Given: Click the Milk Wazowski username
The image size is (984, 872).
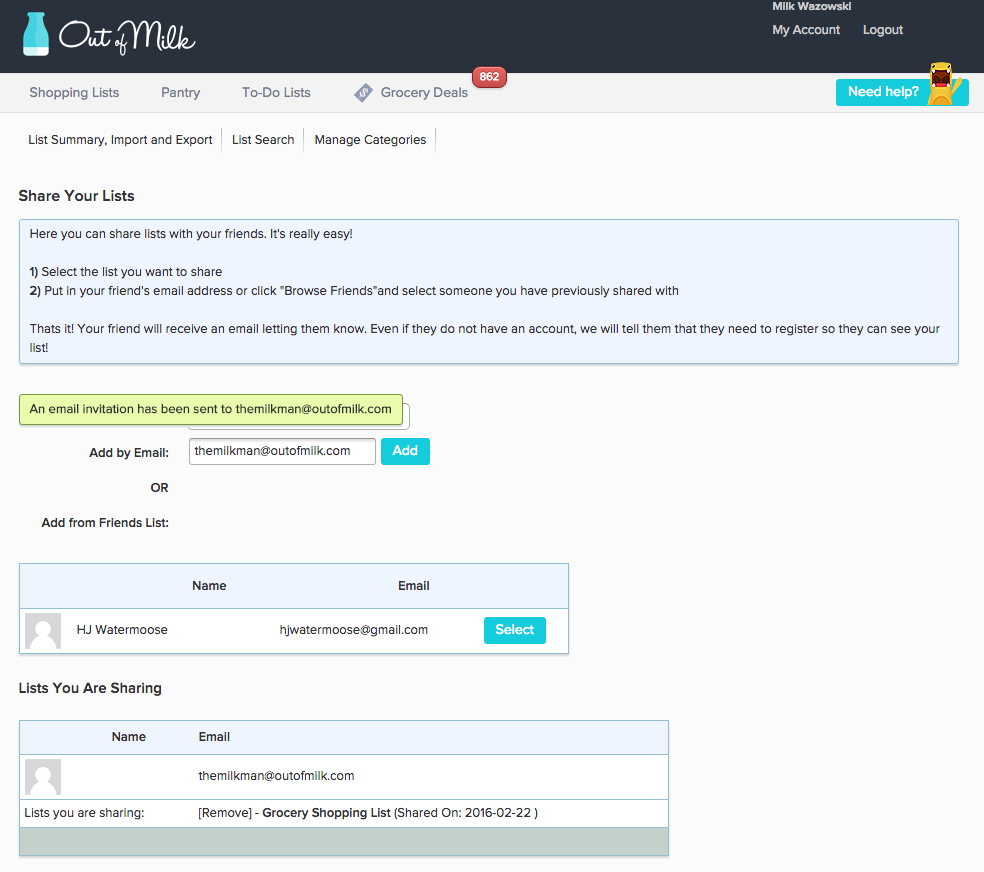Looking at the screenshot, I should [811, 6].
